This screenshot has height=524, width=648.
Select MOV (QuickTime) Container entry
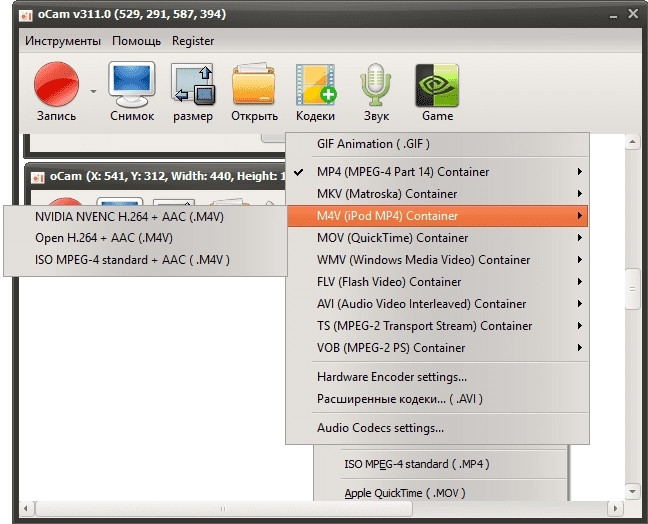click(437, 238)
